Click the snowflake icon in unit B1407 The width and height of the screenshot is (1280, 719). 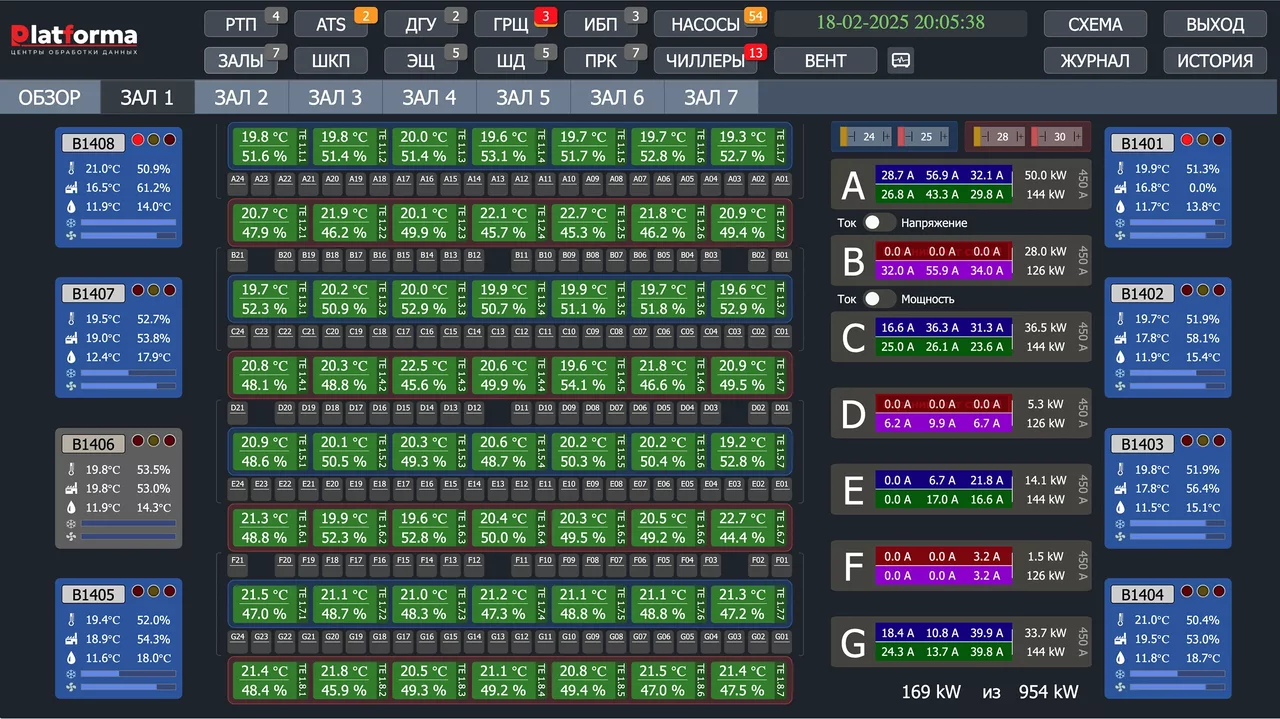(x=71, y=372)
